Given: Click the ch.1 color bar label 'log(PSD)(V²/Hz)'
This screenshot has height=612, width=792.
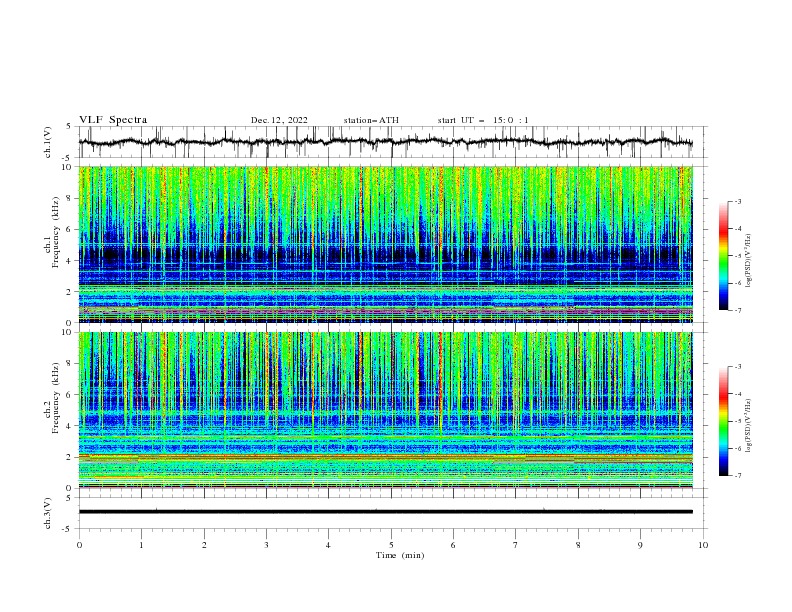Looking at the screenshot, I should (x=749, y=261).
